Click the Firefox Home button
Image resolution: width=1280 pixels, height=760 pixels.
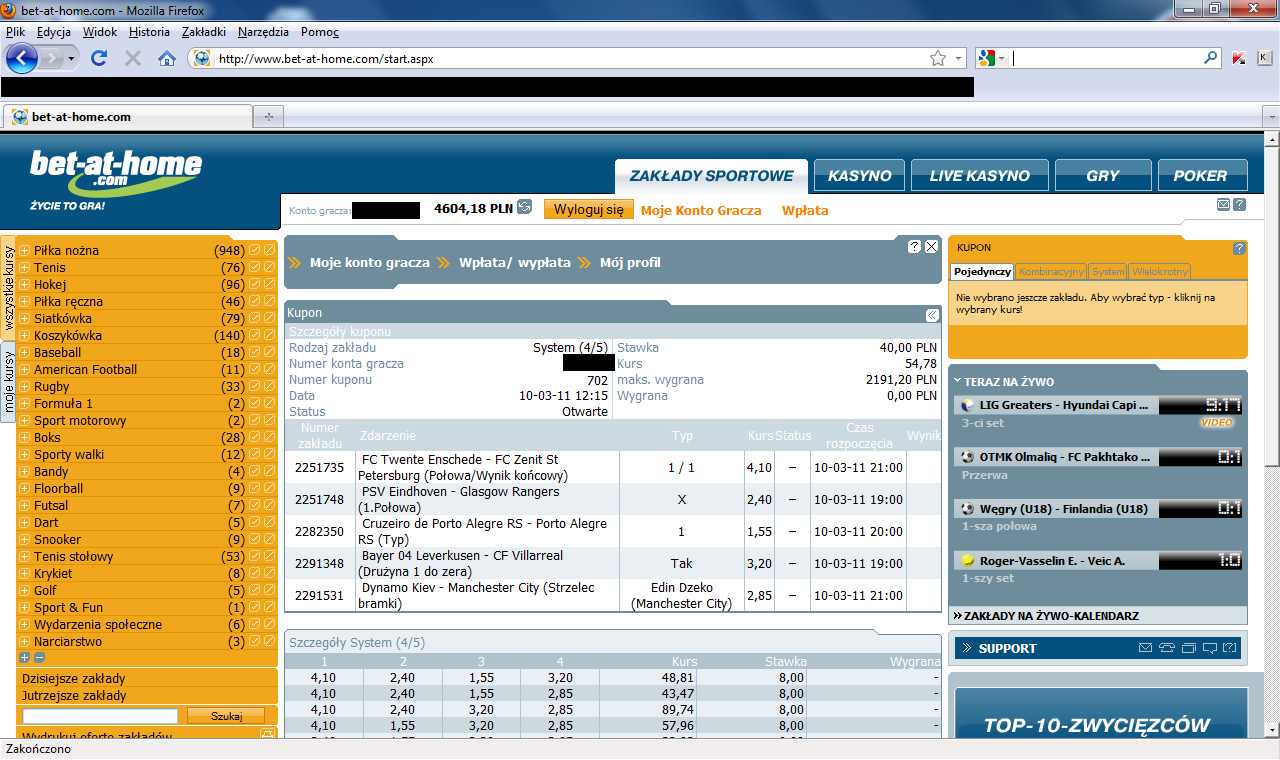pos(167,58)
